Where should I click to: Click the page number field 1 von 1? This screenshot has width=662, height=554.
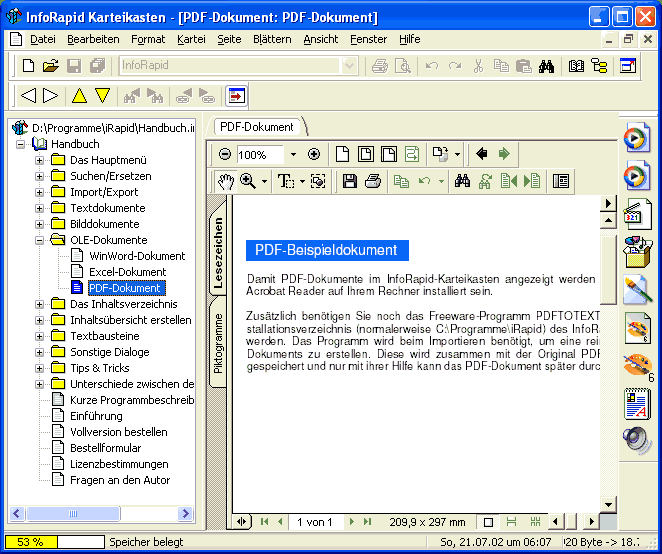315,522
